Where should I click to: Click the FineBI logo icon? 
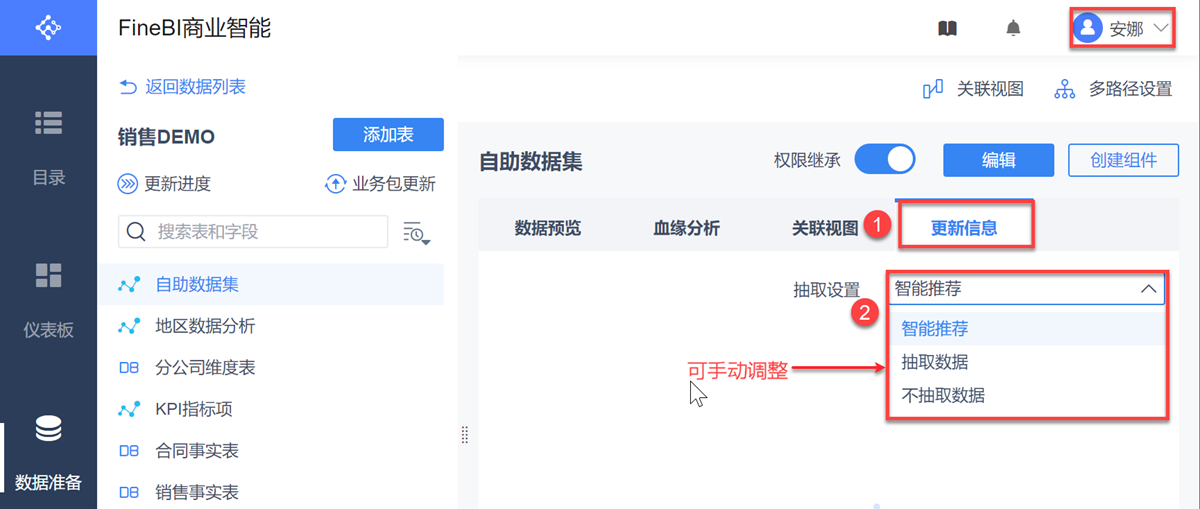(48, 28)
